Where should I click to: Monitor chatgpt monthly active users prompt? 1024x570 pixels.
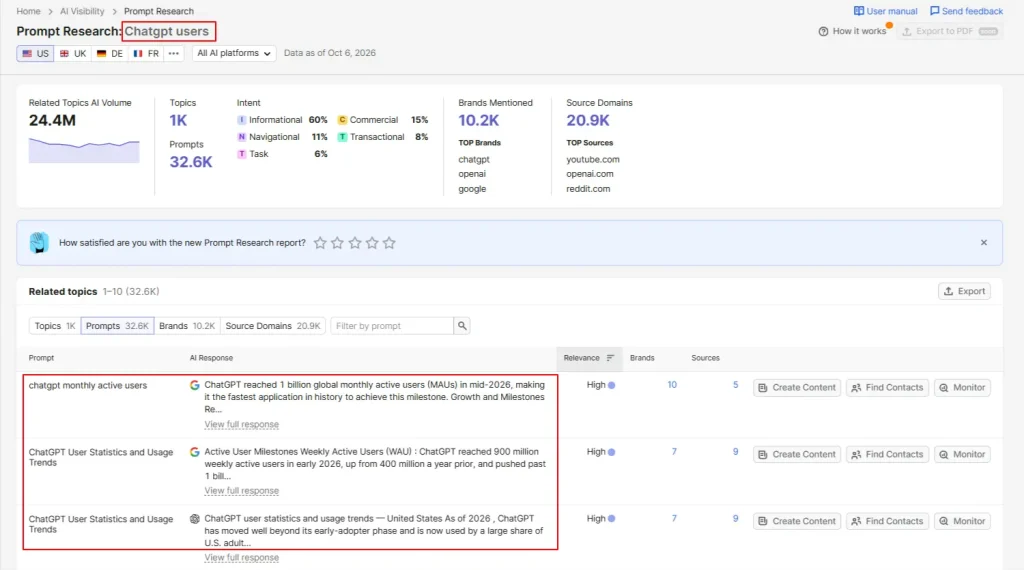pyautogui.click(x=962, y=388)
